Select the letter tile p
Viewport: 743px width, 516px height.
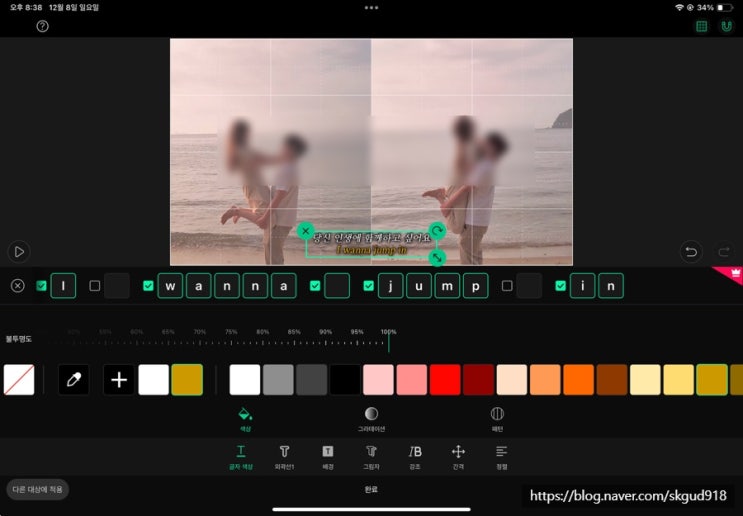(x=476, y=286)
